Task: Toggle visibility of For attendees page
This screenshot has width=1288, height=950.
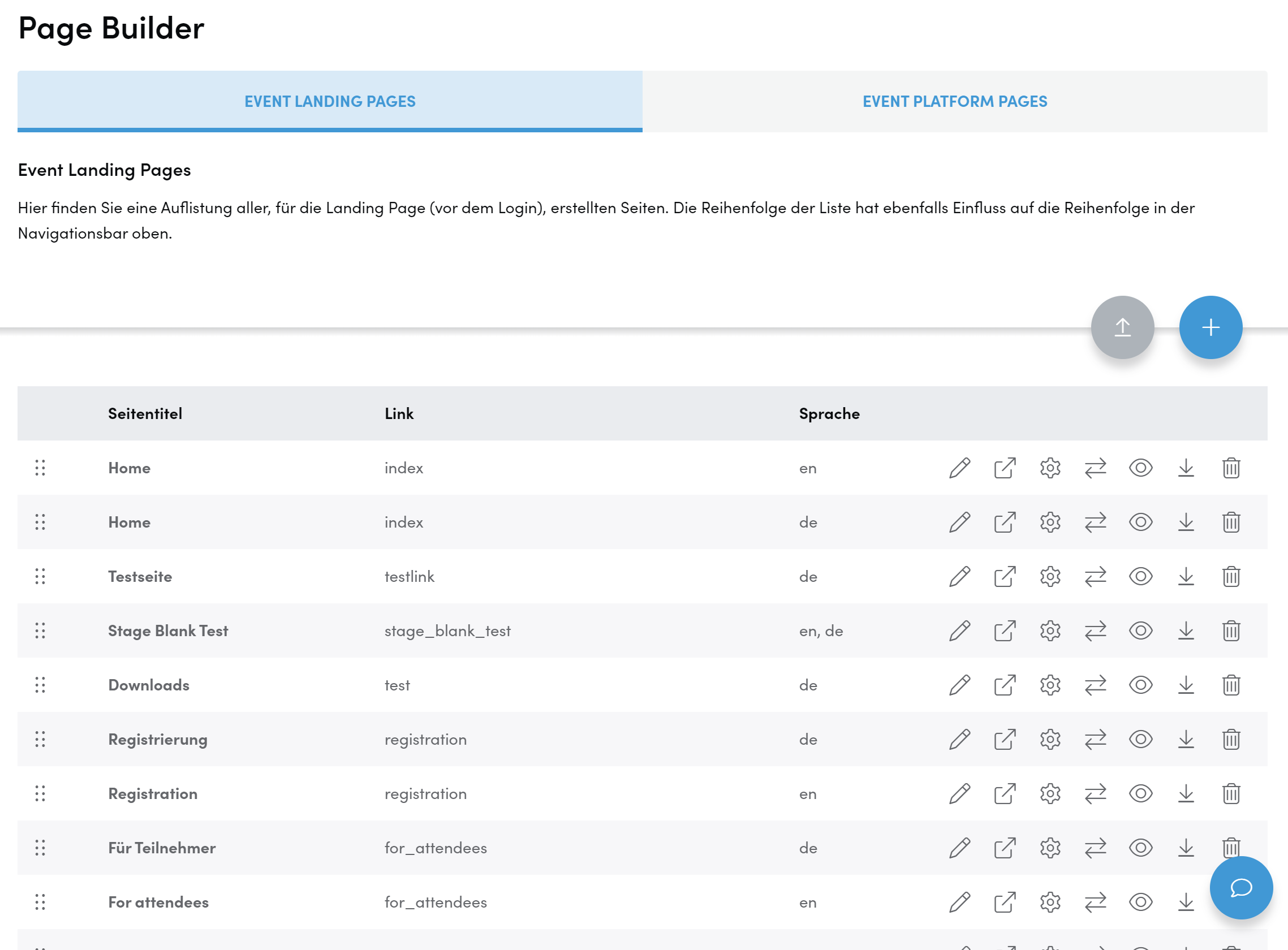Action: 1141,902
